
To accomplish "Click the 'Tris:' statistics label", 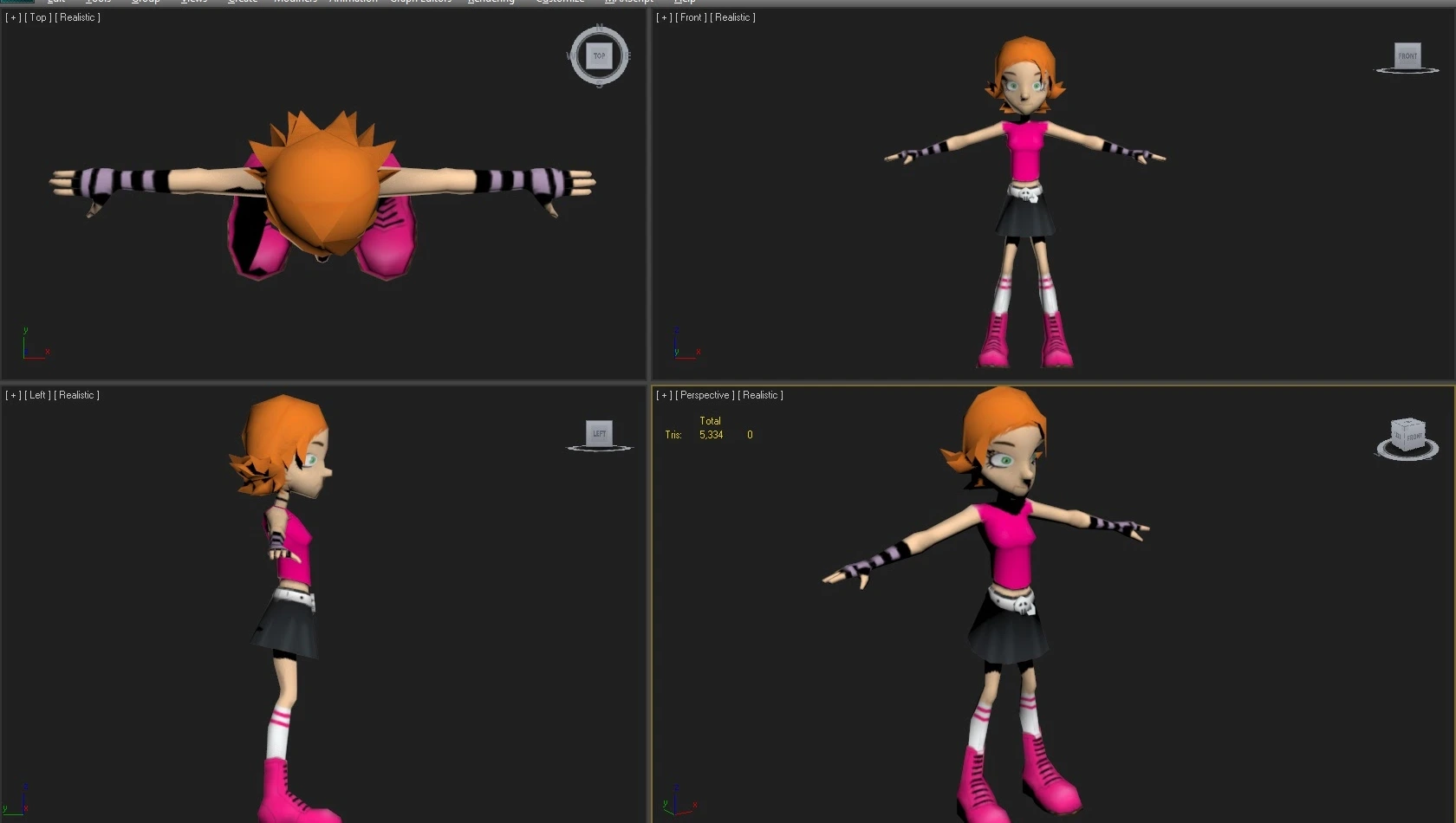I will coord(673,435).
